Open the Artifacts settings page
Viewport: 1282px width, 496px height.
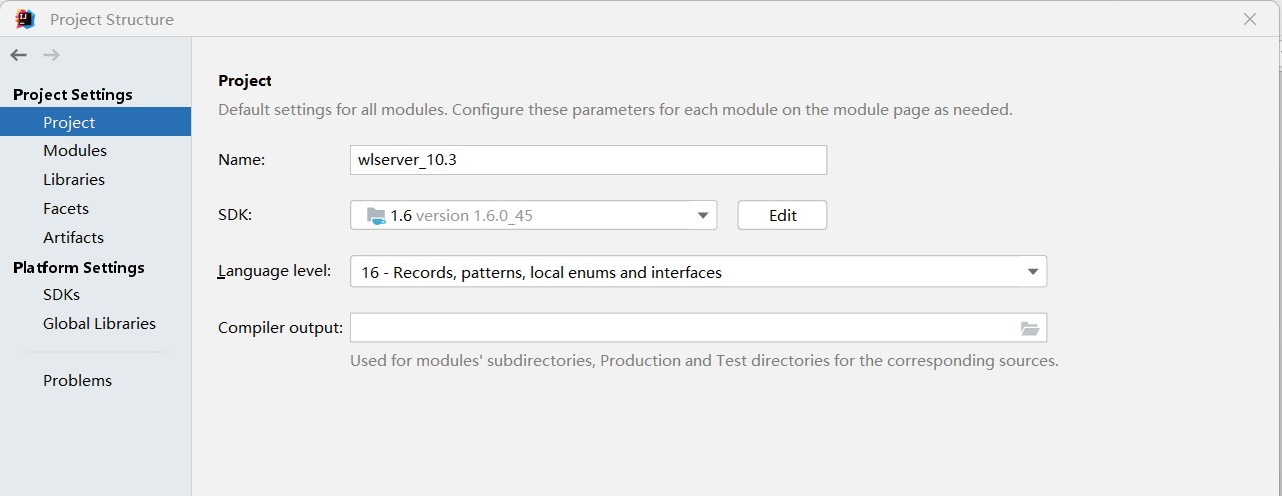73,237
